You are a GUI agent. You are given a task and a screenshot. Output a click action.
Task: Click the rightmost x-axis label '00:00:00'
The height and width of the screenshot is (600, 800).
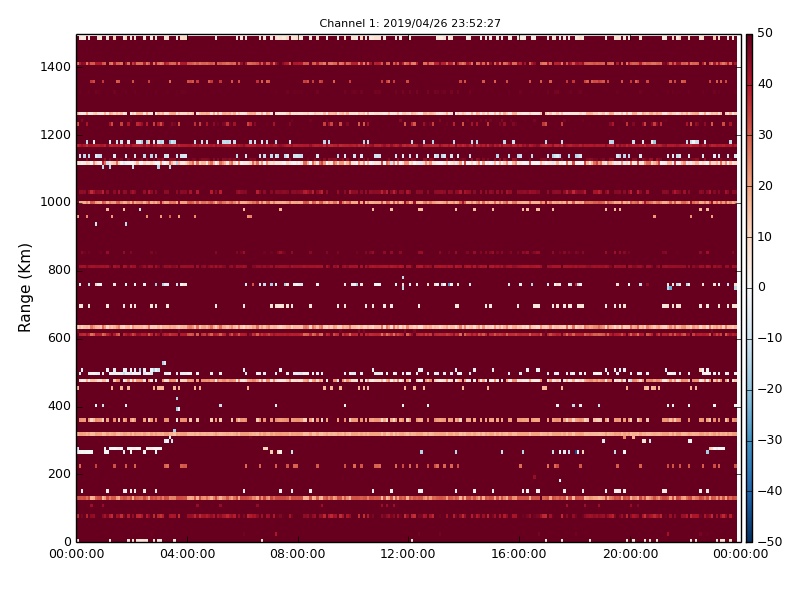740,554
